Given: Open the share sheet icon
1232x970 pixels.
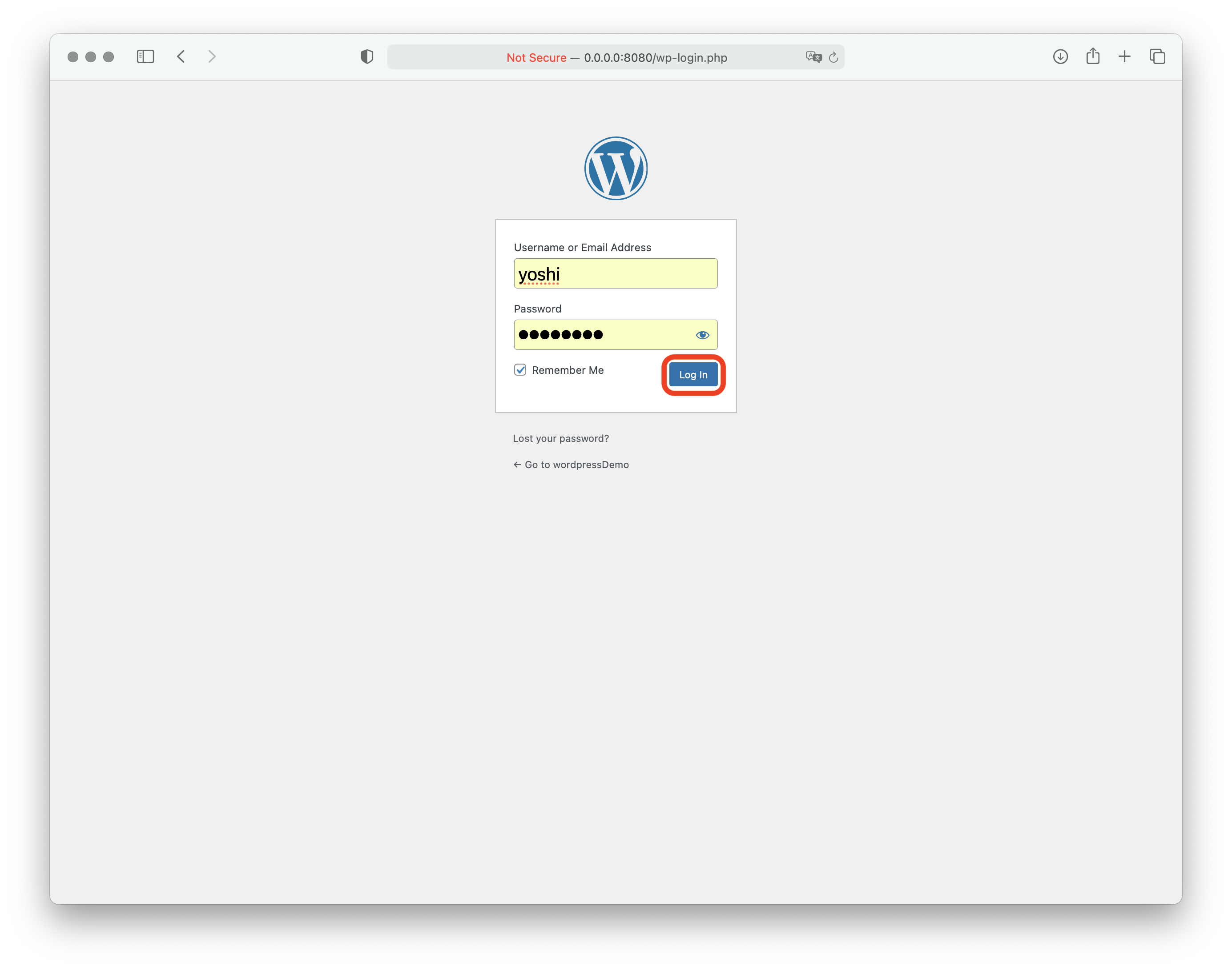Looking at the screenshot, I should coord(1093,56).
